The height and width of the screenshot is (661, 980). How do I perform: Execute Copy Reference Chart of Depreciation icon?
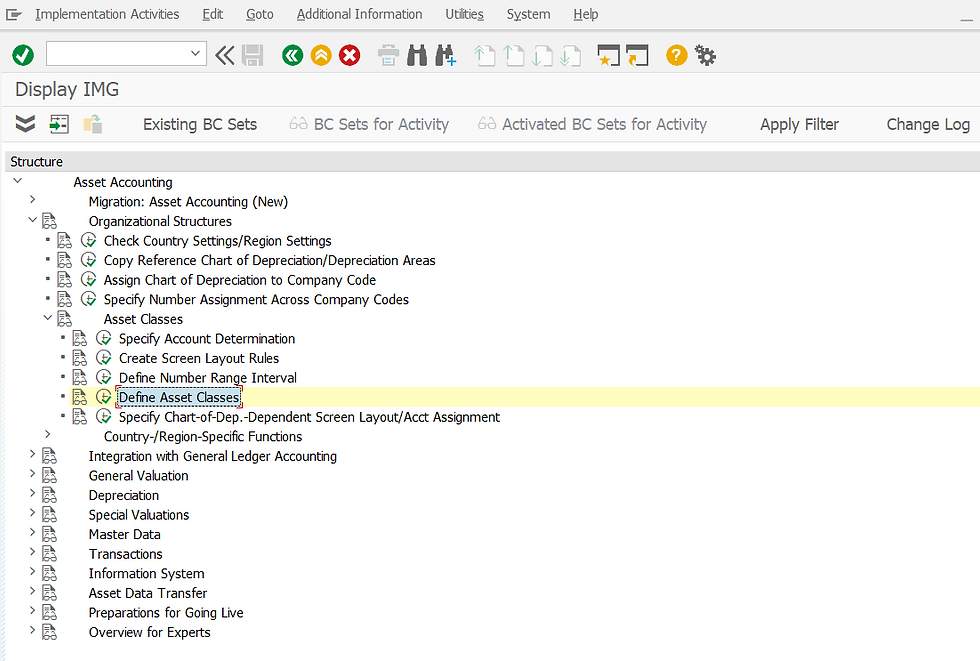tap(89, 260)
